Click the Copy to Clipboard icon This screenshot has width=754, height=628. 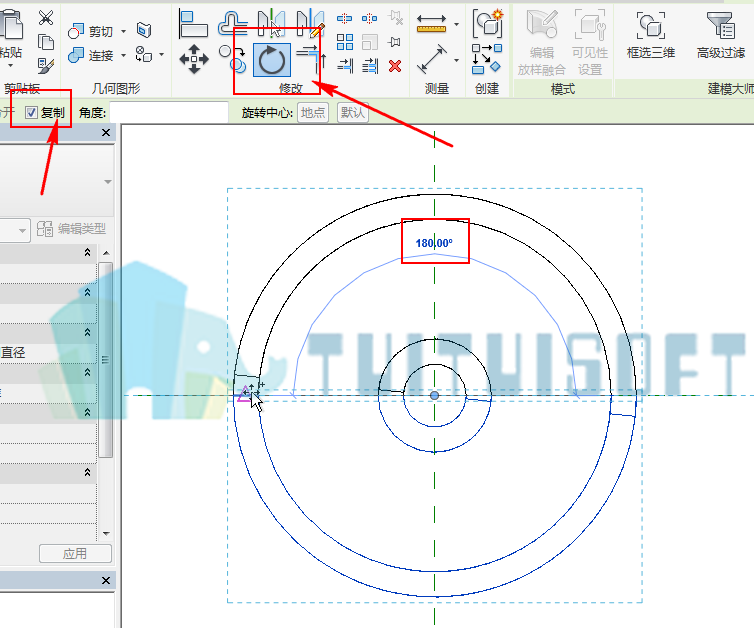46,42
